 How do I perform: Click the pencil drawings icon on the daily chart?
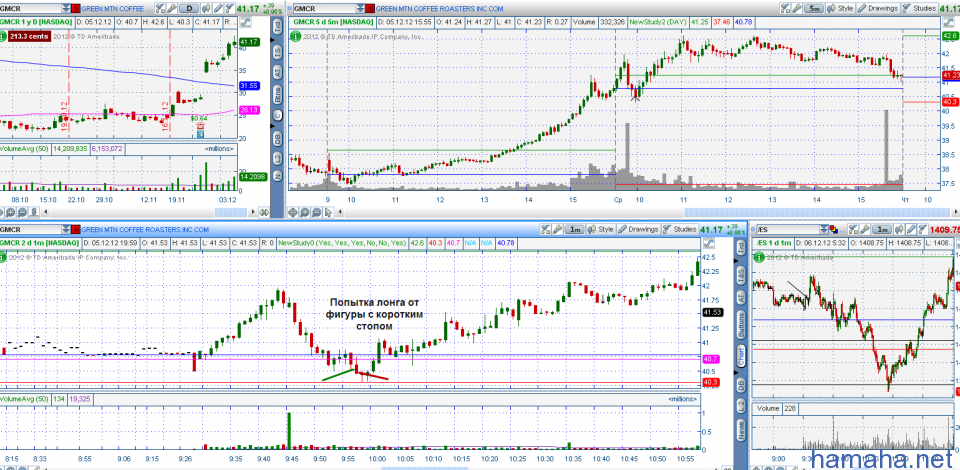[218, 9]
